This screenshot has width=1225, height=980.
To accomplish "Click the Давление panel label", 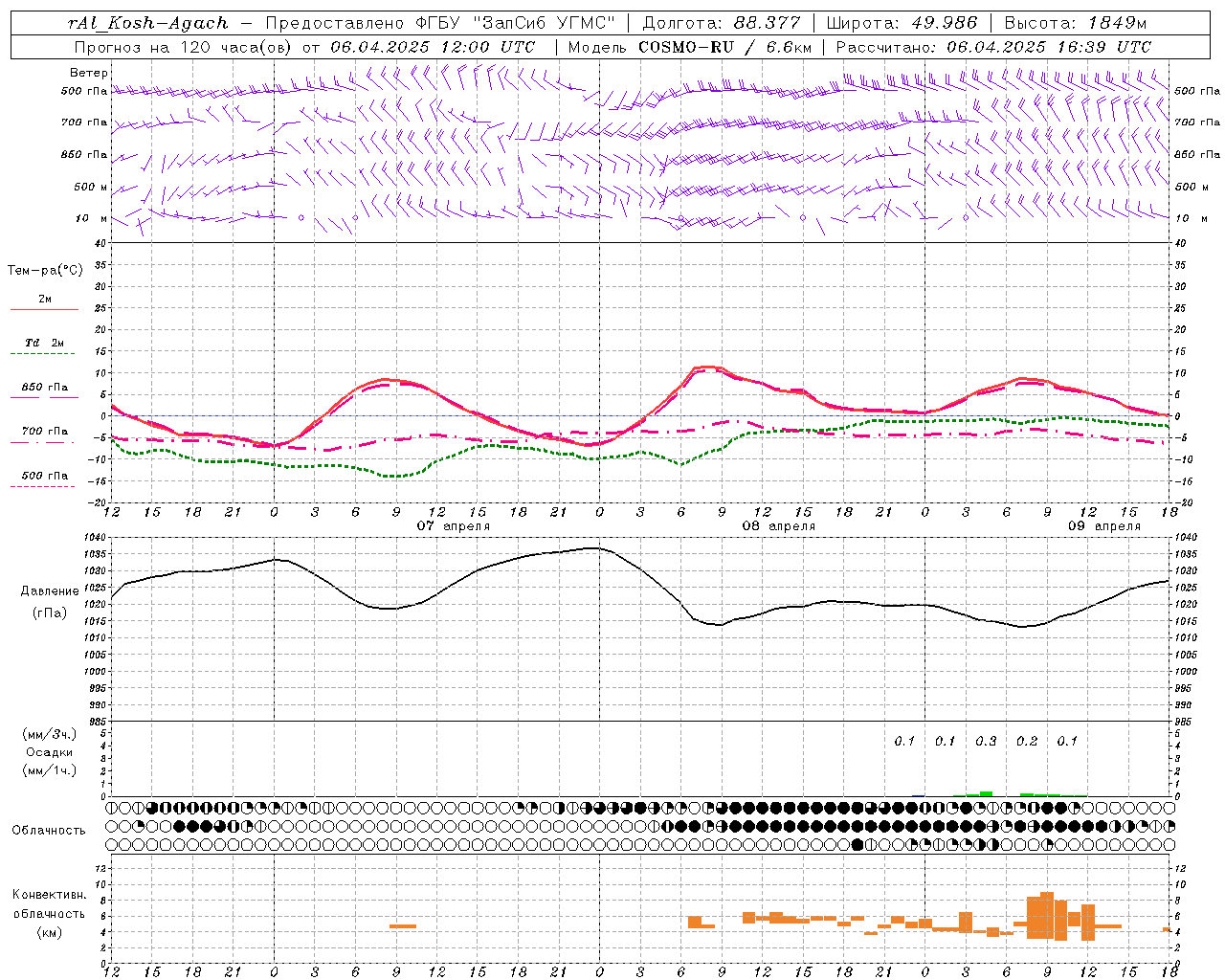I will pyautogui.click(x=50, y=591).
